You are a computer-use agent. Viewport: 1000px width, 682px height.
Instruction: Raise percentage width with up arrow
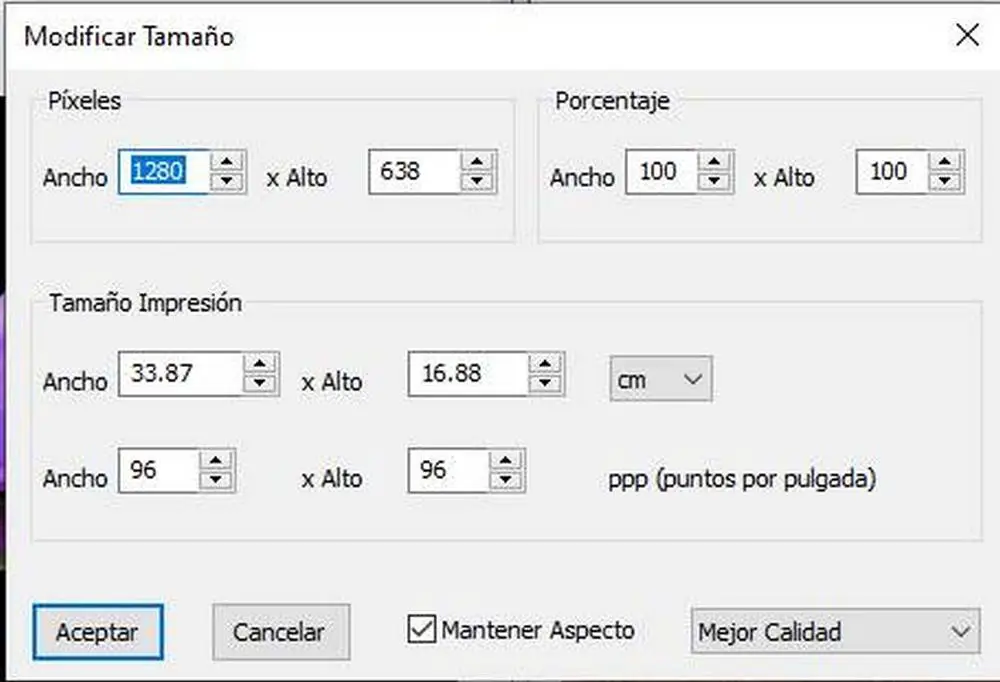click(712, 162)
